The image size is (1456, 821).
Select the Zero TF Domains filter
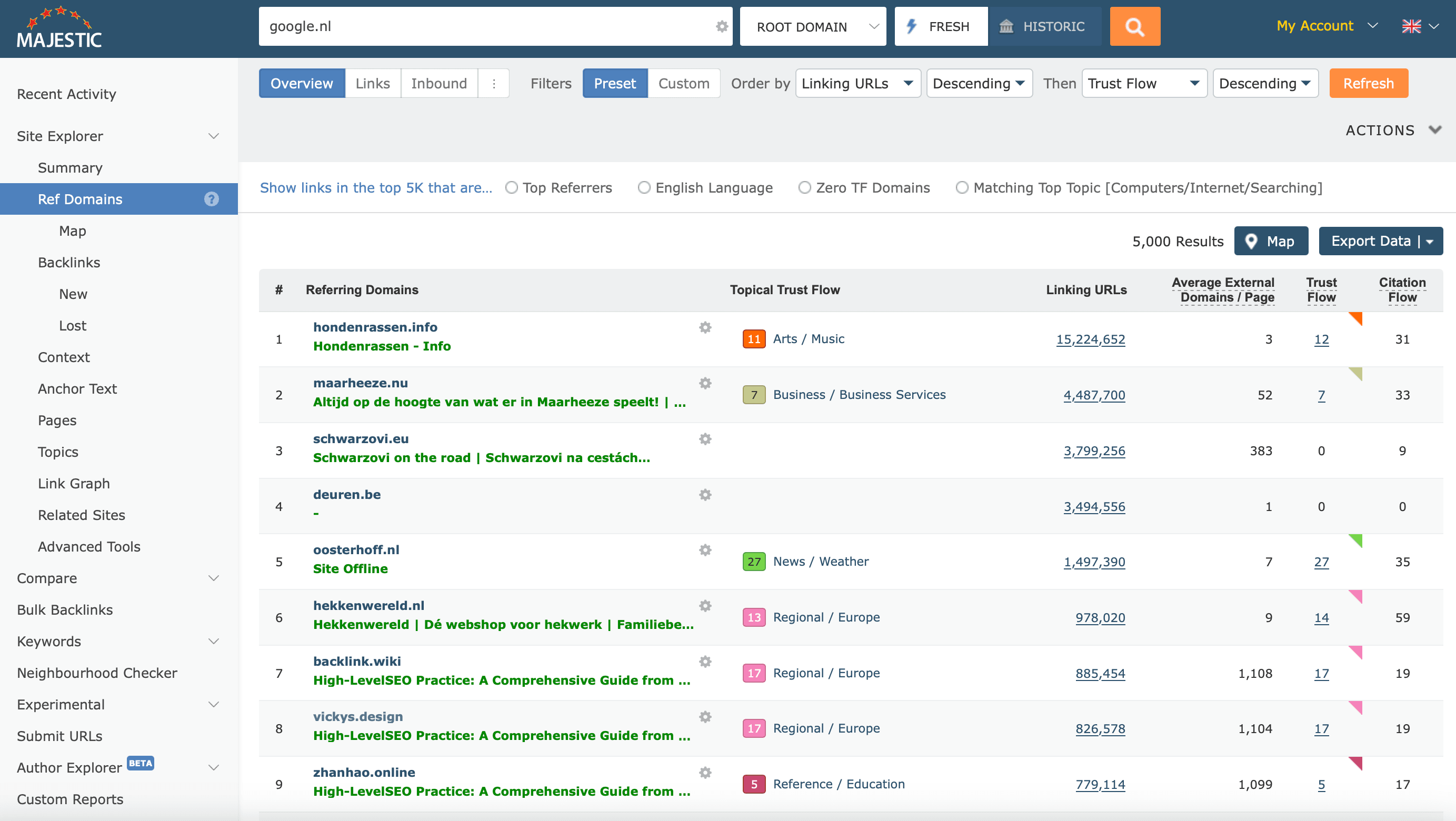pos(804,187)
